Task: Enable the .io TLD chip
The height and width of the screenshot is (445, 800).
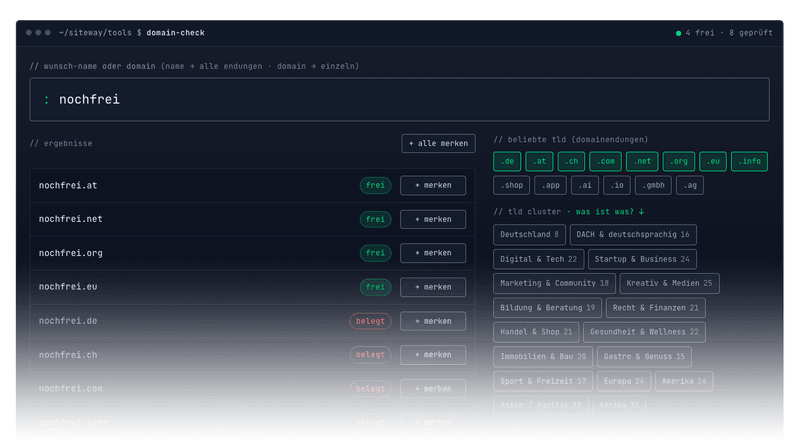Action: (x=617, y=185)
